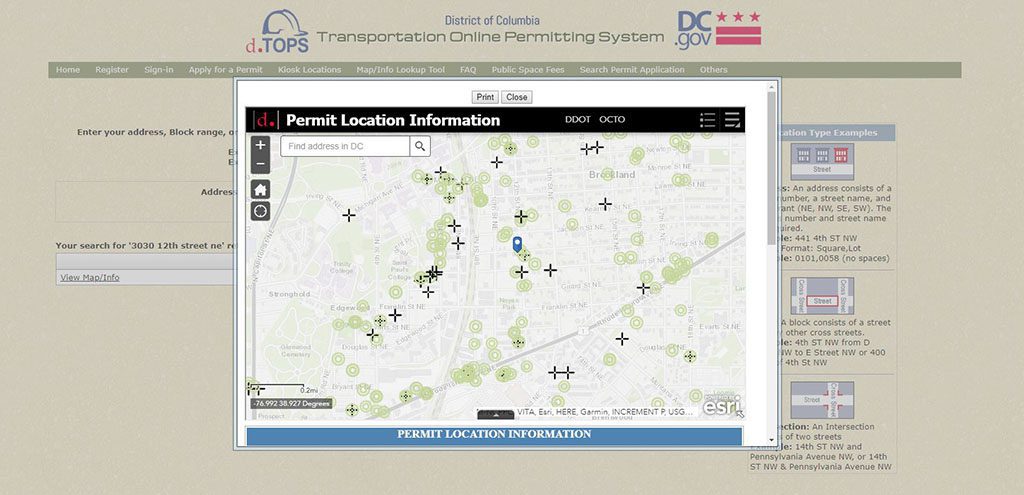The width and height of the screenshot is (1024, 495).
Task: Click the DDOT link in header
Action: [577, 120]
